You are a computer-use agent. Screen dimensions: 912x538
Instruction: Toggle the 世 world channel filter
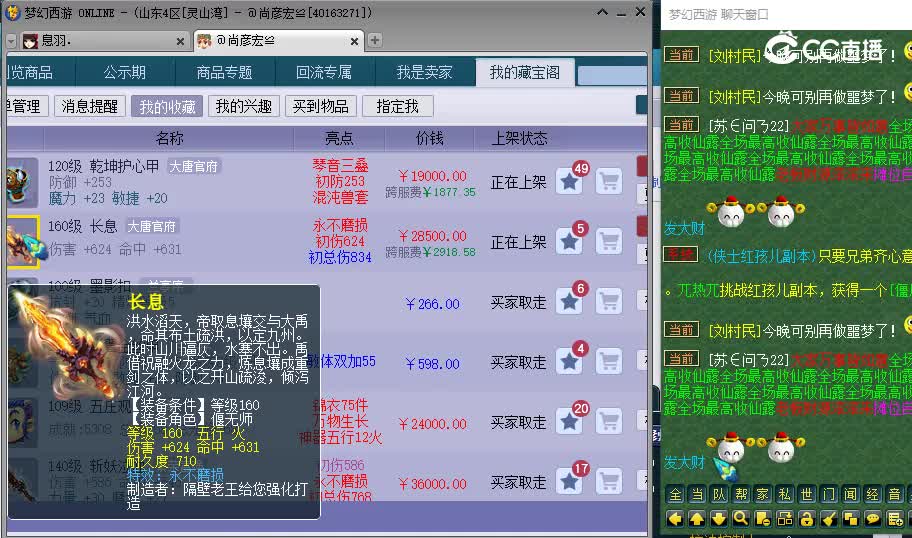click(x=807, y=494)
